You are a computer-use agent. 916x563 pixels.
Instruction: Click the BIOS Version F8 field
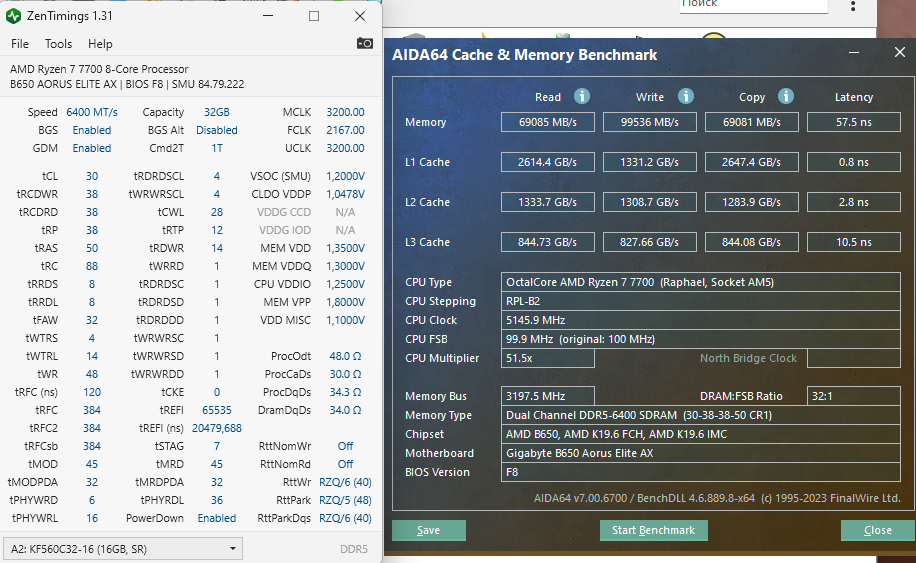[700, 472]
